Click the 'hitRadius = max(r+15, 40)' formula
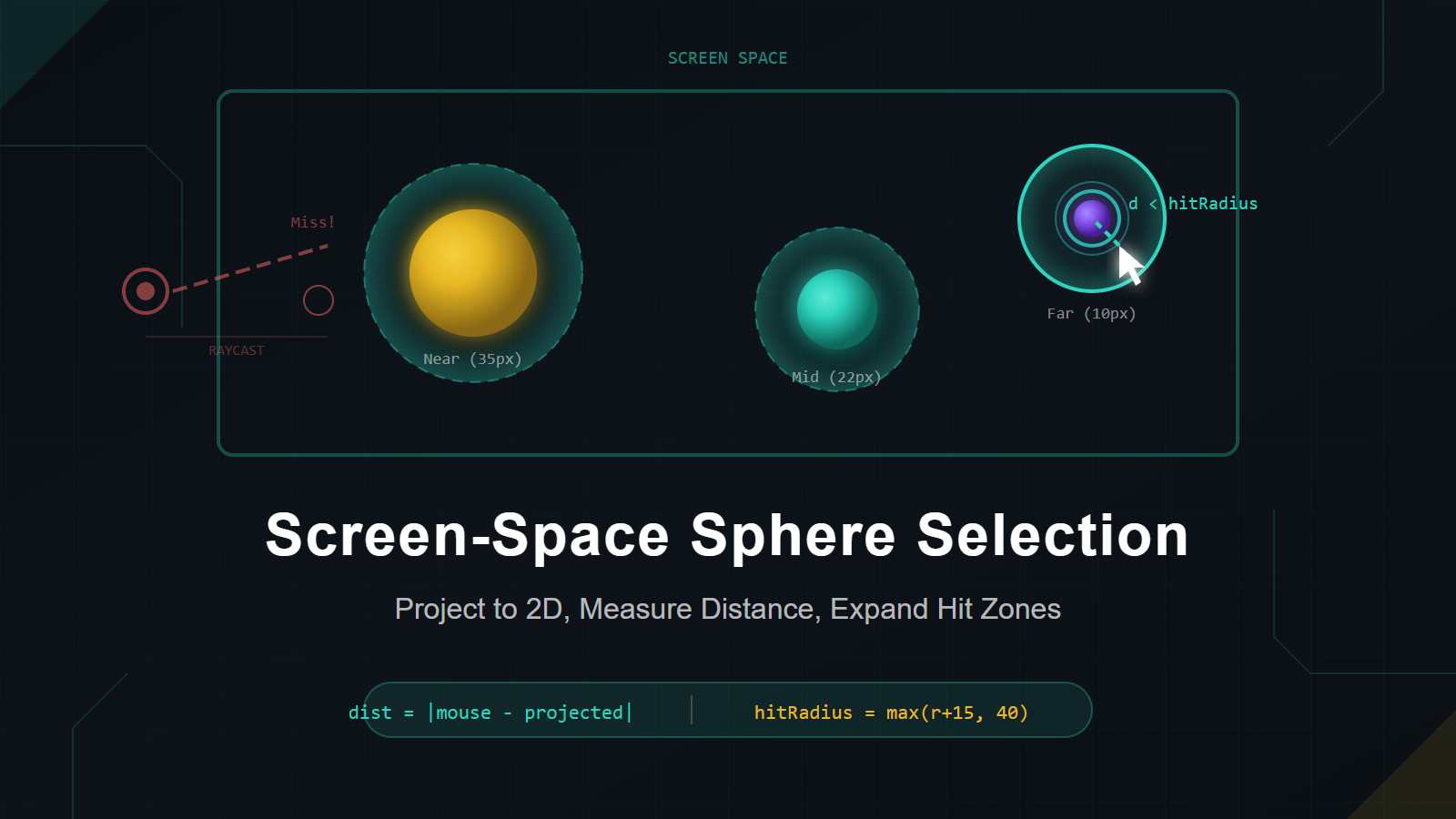Viewport: 1456px width, 819px height. [891, 713]
